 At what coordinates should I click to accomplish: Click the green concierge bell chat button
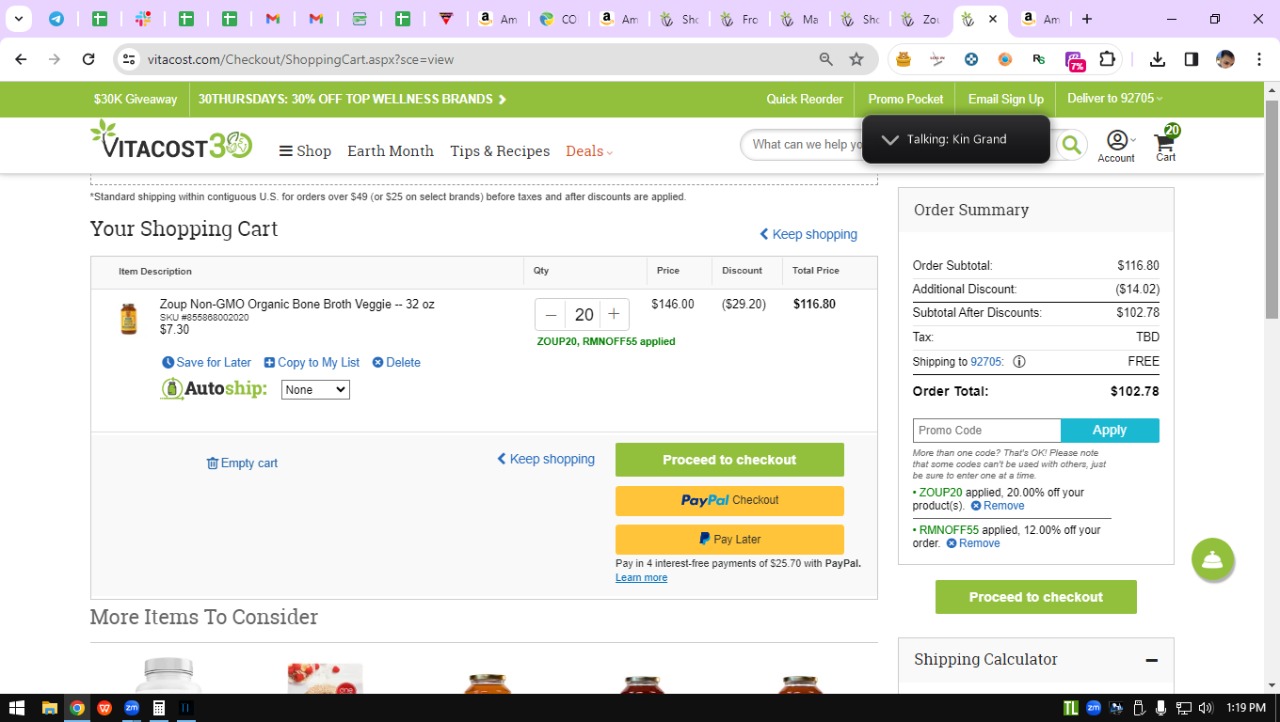point(1212,560)
